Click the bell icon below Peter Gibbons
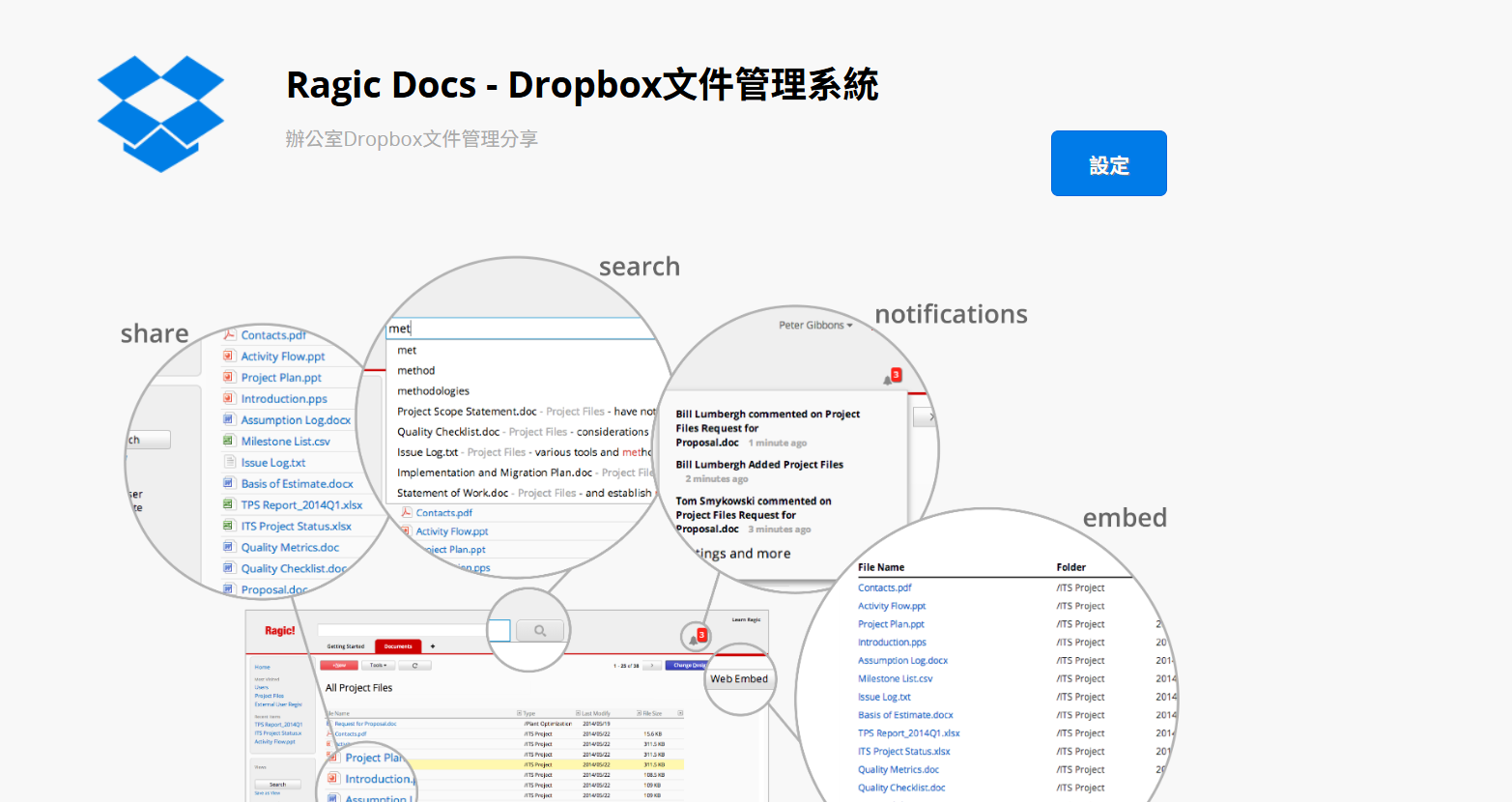1512x802 pixels. [x=887, y=380]
